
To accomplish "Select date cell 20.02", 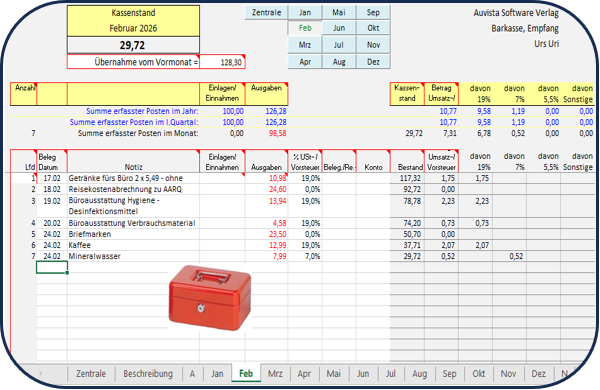I will [52, 223].
